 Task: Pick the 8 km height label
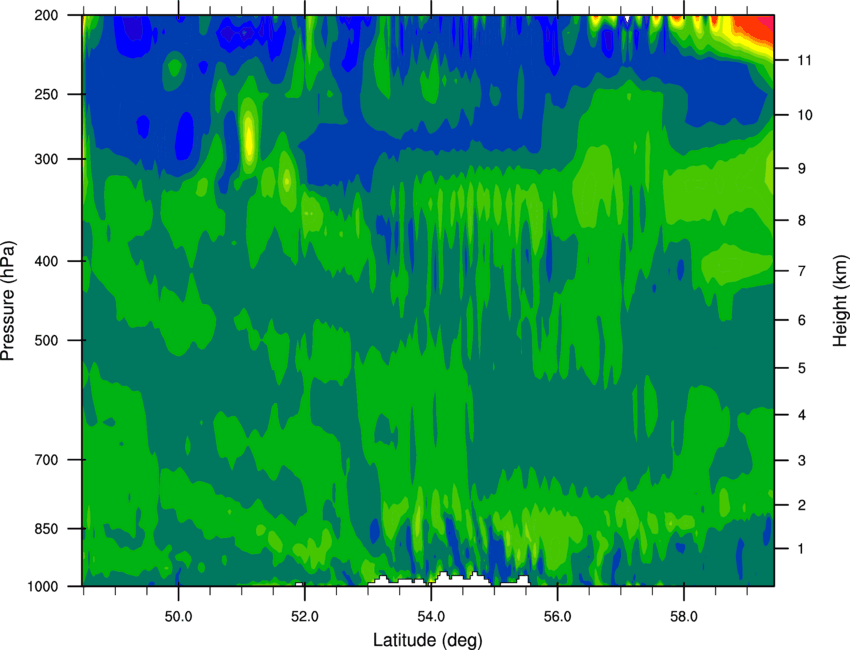(x=802, y=220)
